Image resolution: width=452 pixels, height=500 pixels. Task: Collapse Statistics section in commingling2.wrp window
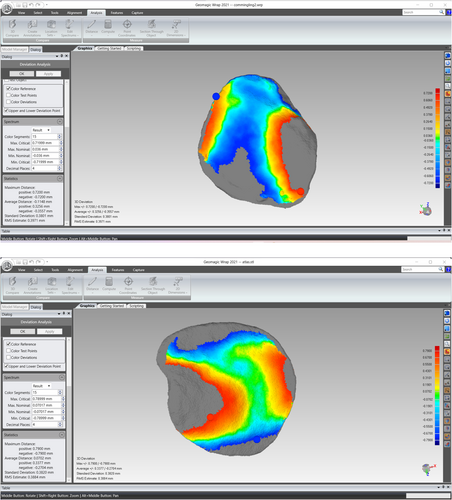60,179
